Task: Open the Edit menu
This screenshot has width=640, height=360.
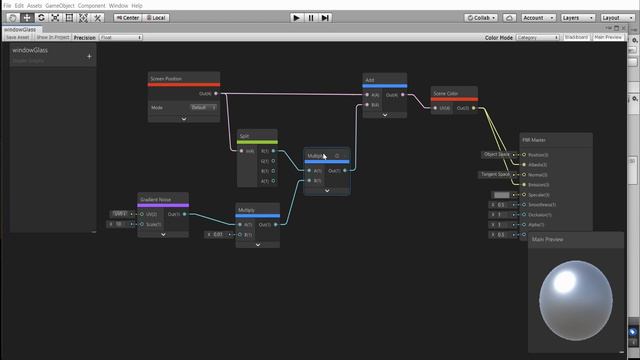Action: [19, 5]
